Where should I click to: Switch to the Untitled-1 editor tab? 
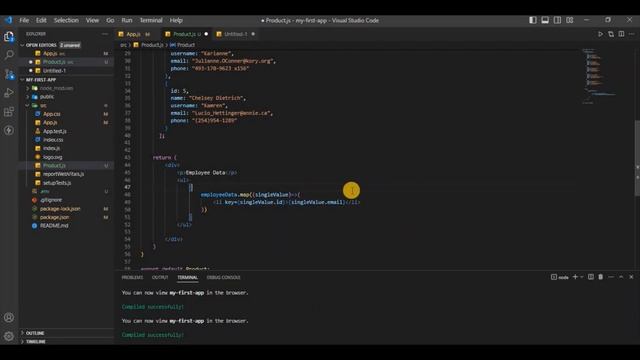[x=236, y=34]
